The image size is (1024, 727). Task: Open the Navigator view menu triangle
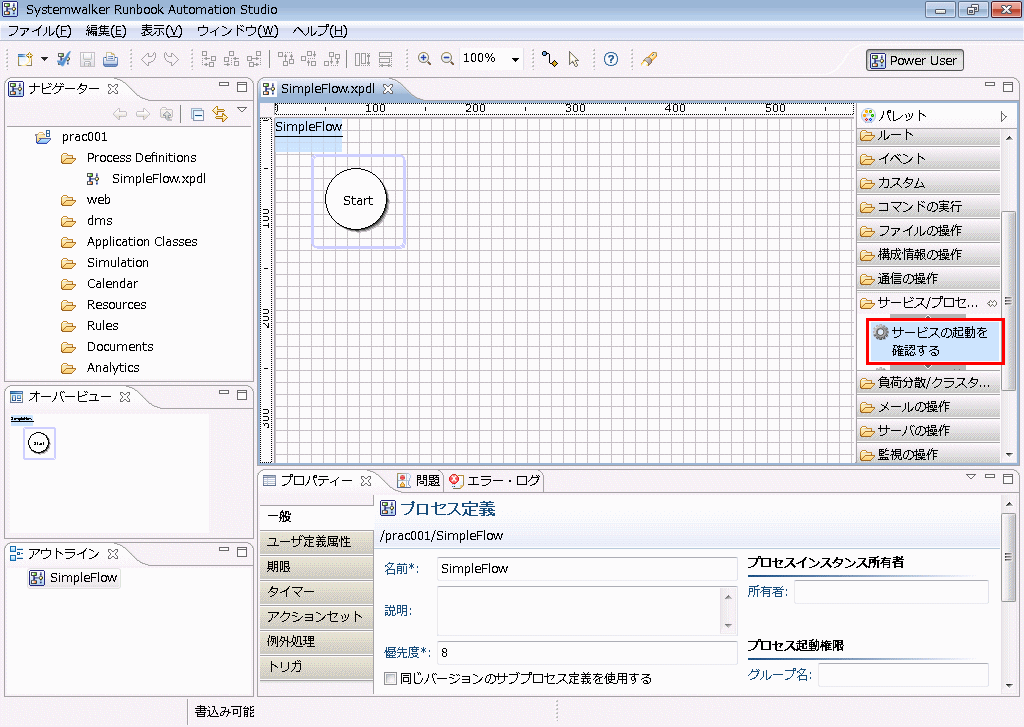pos(242,110)
